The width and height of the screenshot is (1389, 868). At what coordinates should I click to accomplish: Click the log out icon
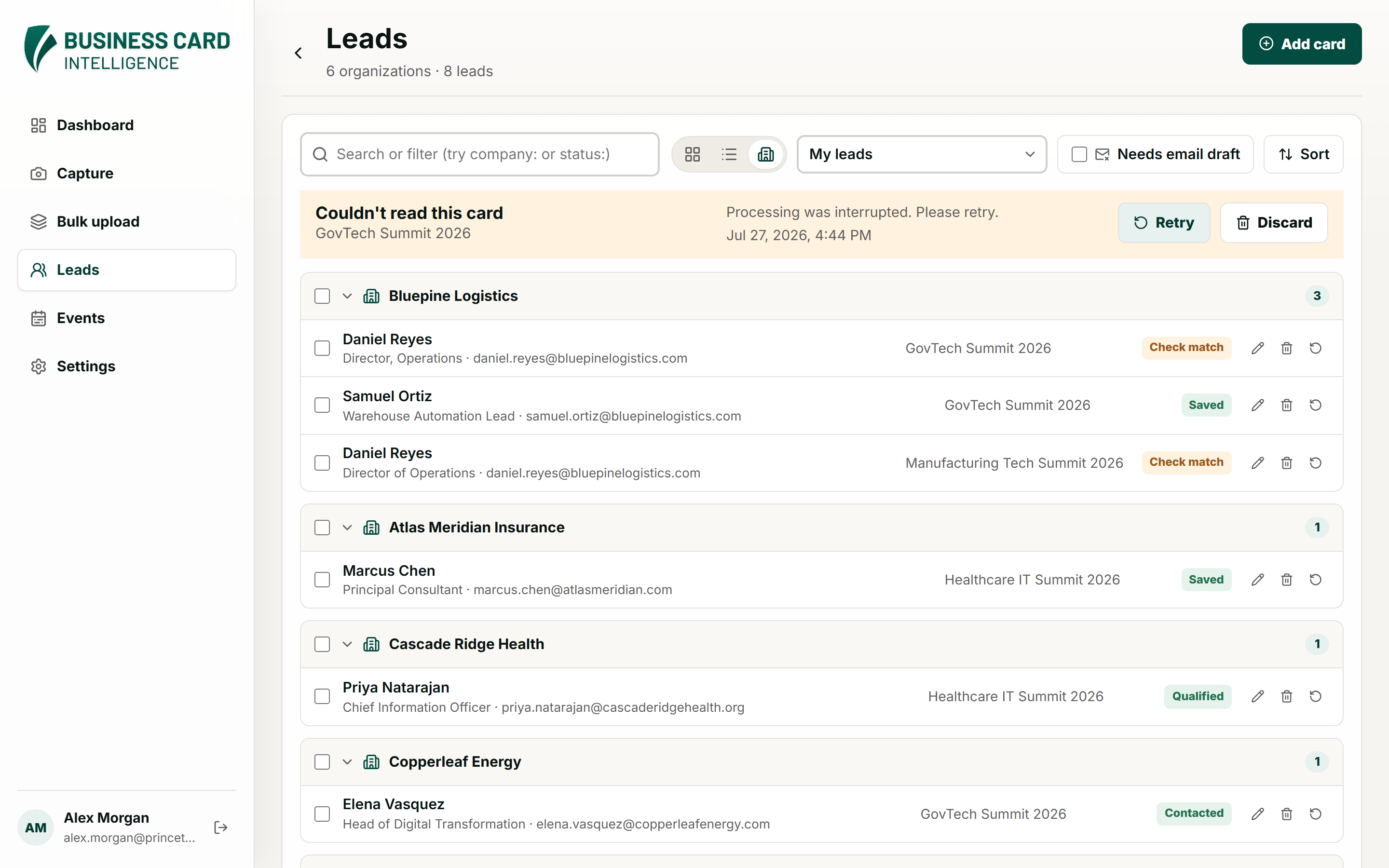pyautogui.click(x=221, y=827)
